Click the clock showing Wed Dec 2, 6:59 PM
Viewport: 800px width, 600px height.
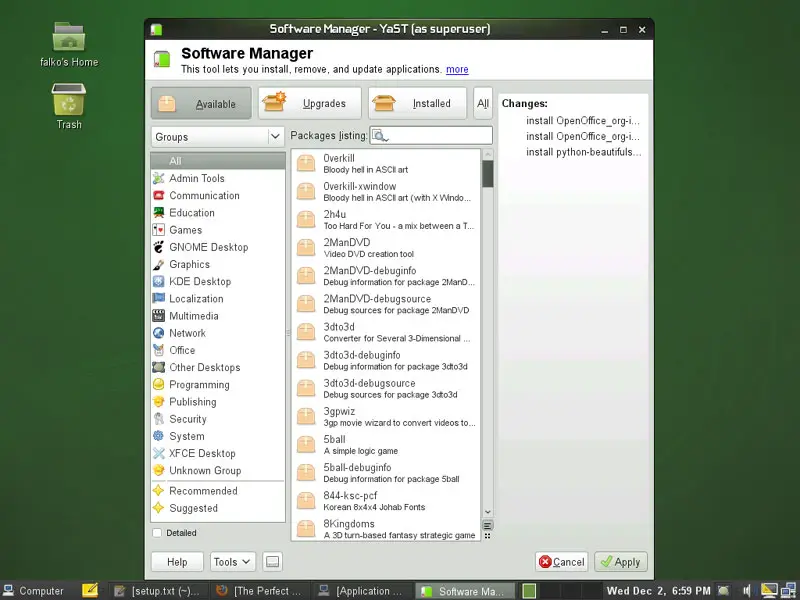coord(658,591)
